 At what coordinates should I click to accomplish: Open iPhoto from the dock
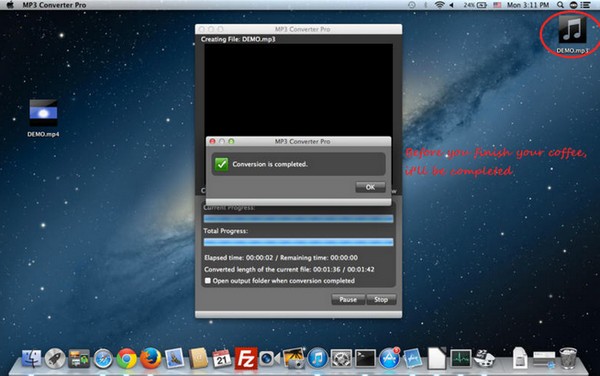293,358
